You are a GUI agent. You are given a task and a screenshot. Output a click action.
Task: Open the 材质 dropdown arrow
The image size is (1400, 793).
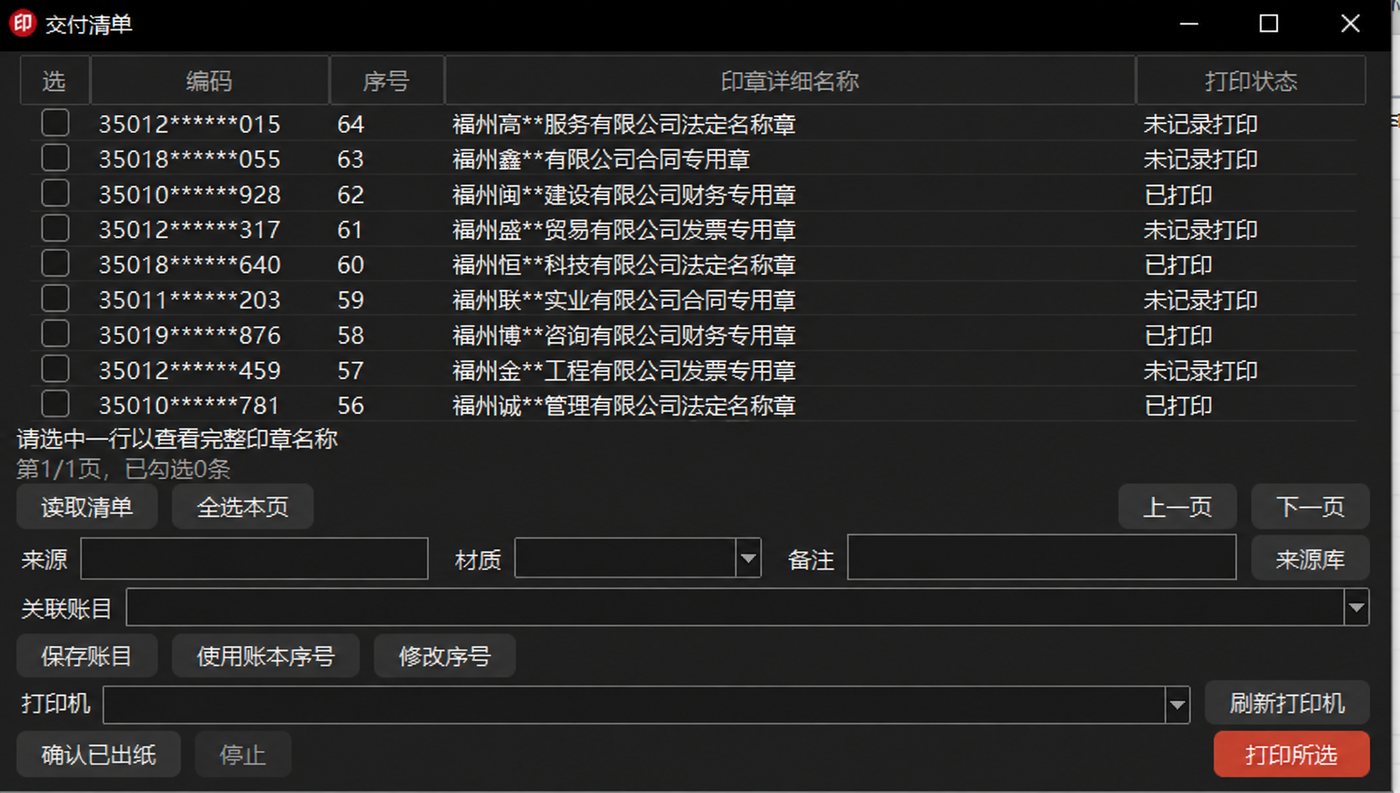pyautogui.click(x=748, y=558)
